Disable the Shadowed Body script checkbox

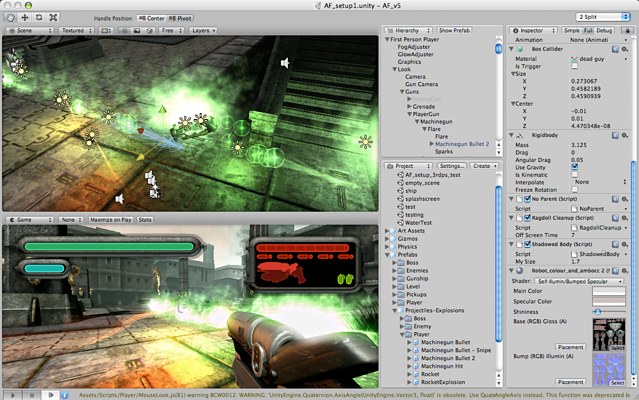point(527,244)
